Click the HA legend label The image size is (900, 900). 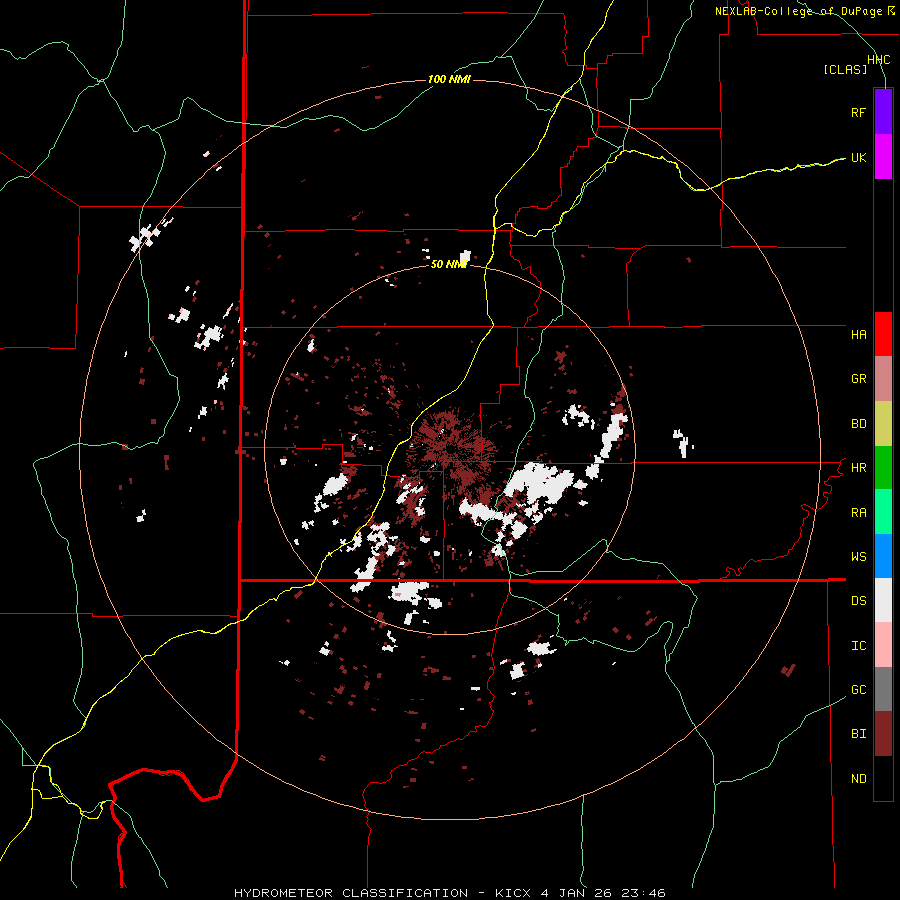click(858, 335)
